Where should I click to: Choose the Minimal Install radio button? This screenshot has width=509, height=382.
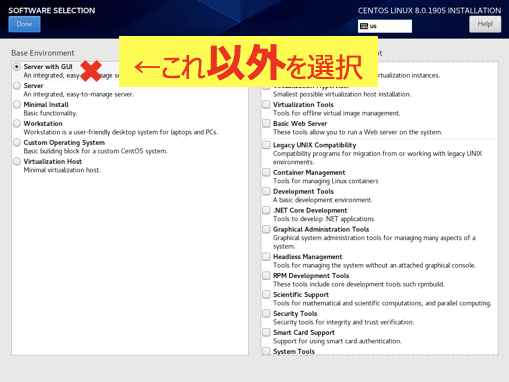pyautogui.click(x=17, y=105)
